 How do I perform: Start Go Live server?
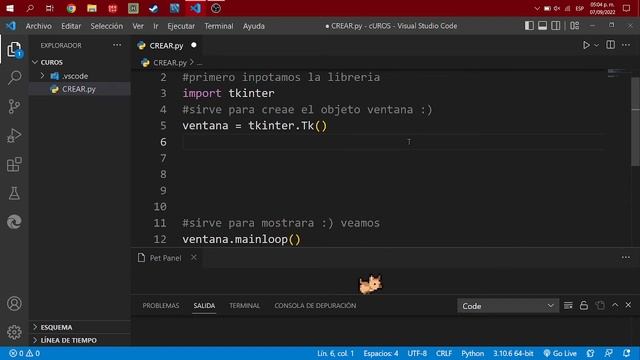(x=560, y=353)
